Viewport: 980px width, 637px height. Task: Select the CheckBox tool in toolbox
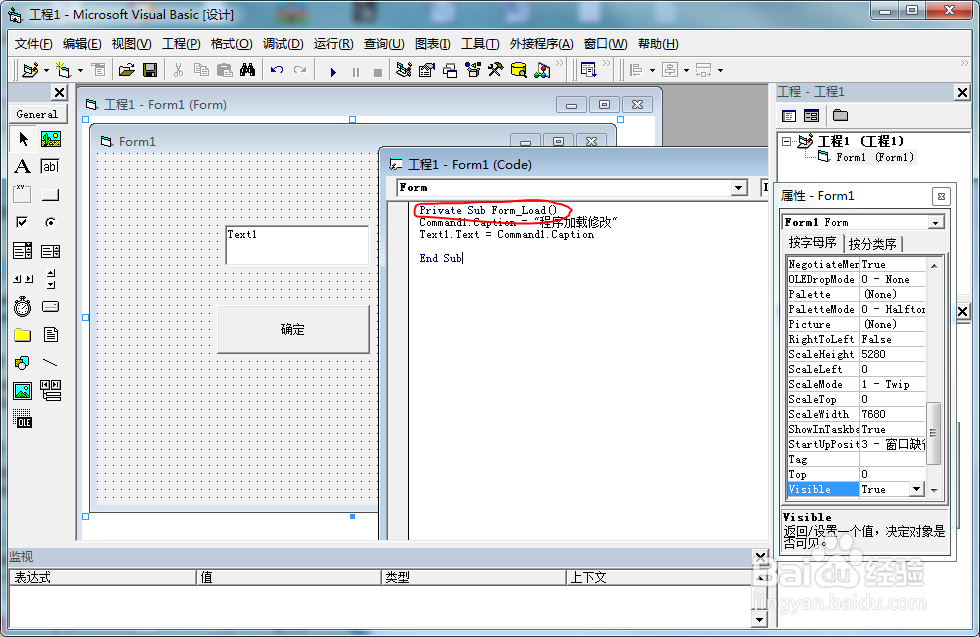click(22, 223)
